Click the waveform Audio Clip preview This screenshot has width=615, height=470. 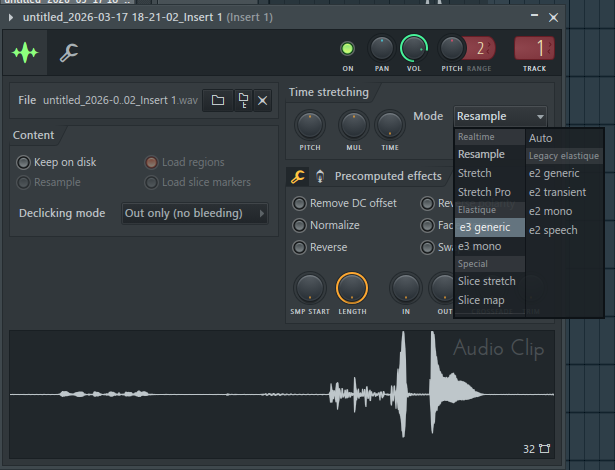point(282,394)
